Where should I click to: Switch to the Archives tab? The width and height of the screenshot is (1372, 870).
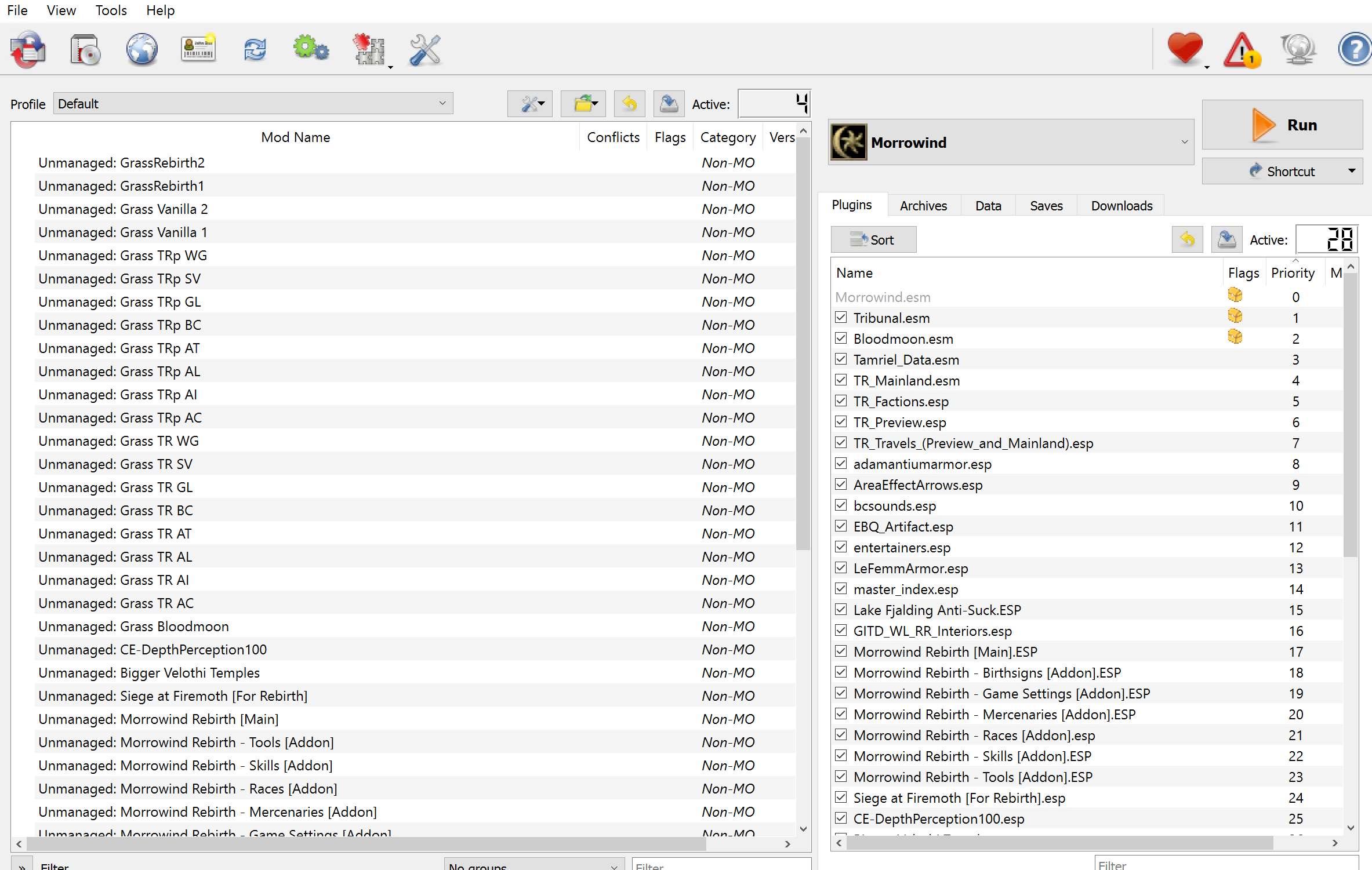[922, 206]
